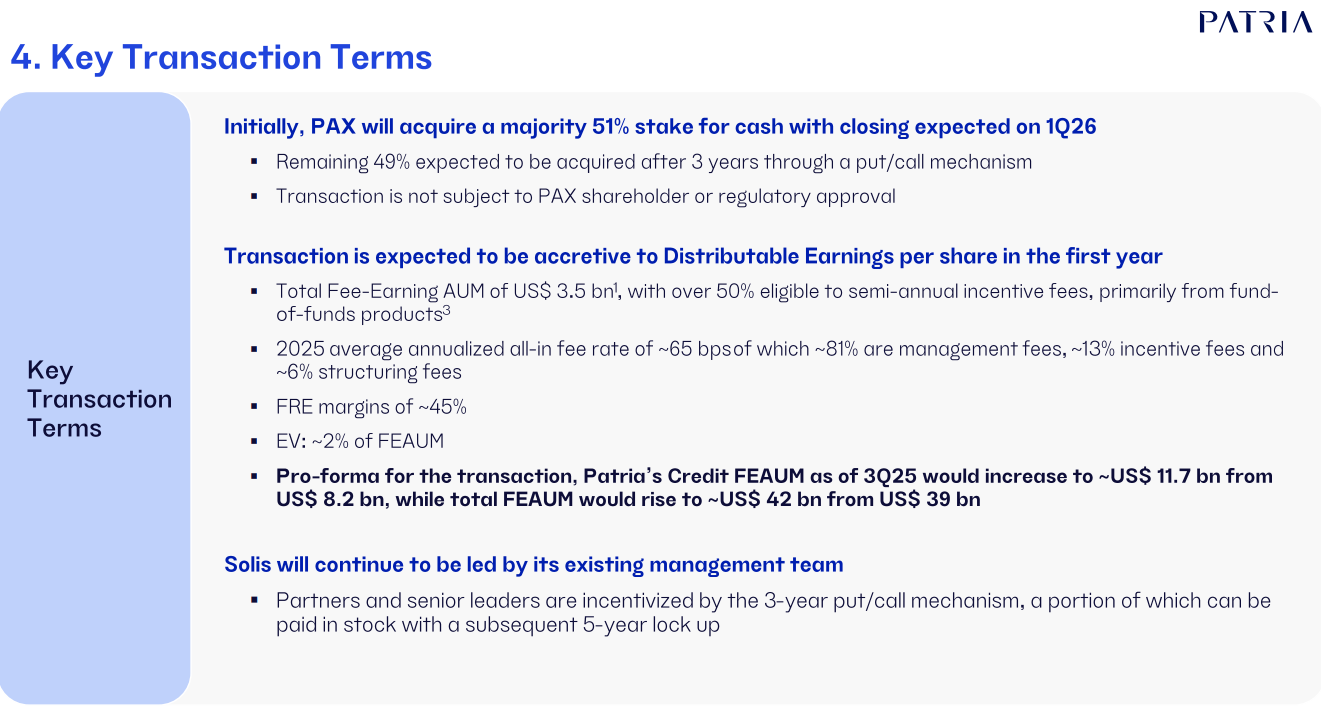Select the "Solis will continue to be led" heading

(x=533, y=565)
